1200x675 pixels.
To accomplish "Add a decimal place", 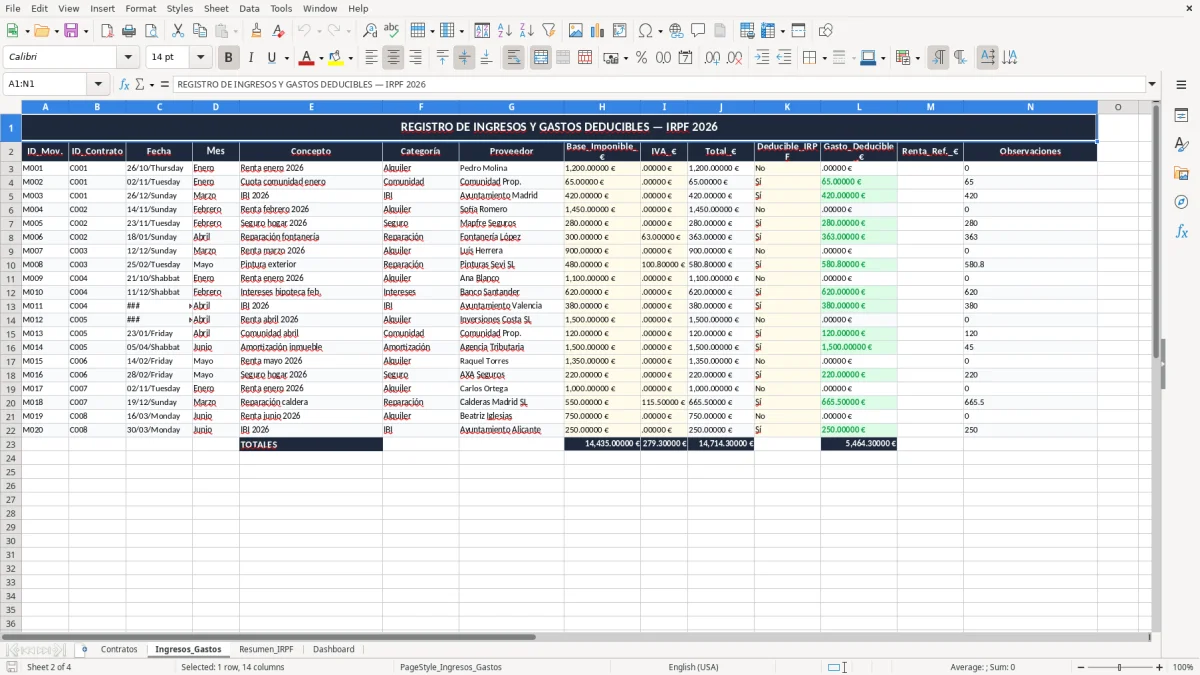I will click(x=712, y=58).
